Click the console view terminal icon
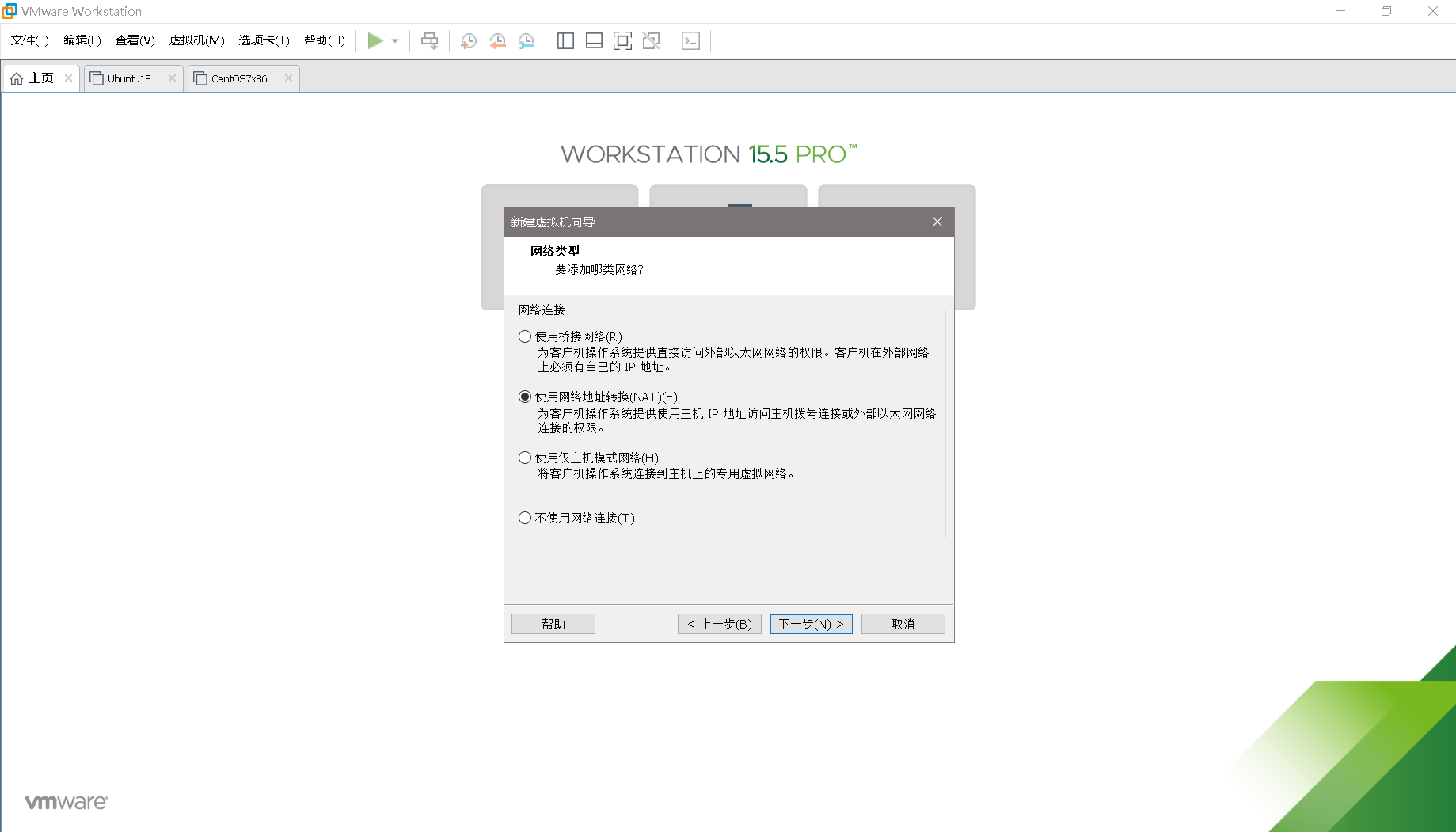 pyautogui.click(x=690, y=41)
